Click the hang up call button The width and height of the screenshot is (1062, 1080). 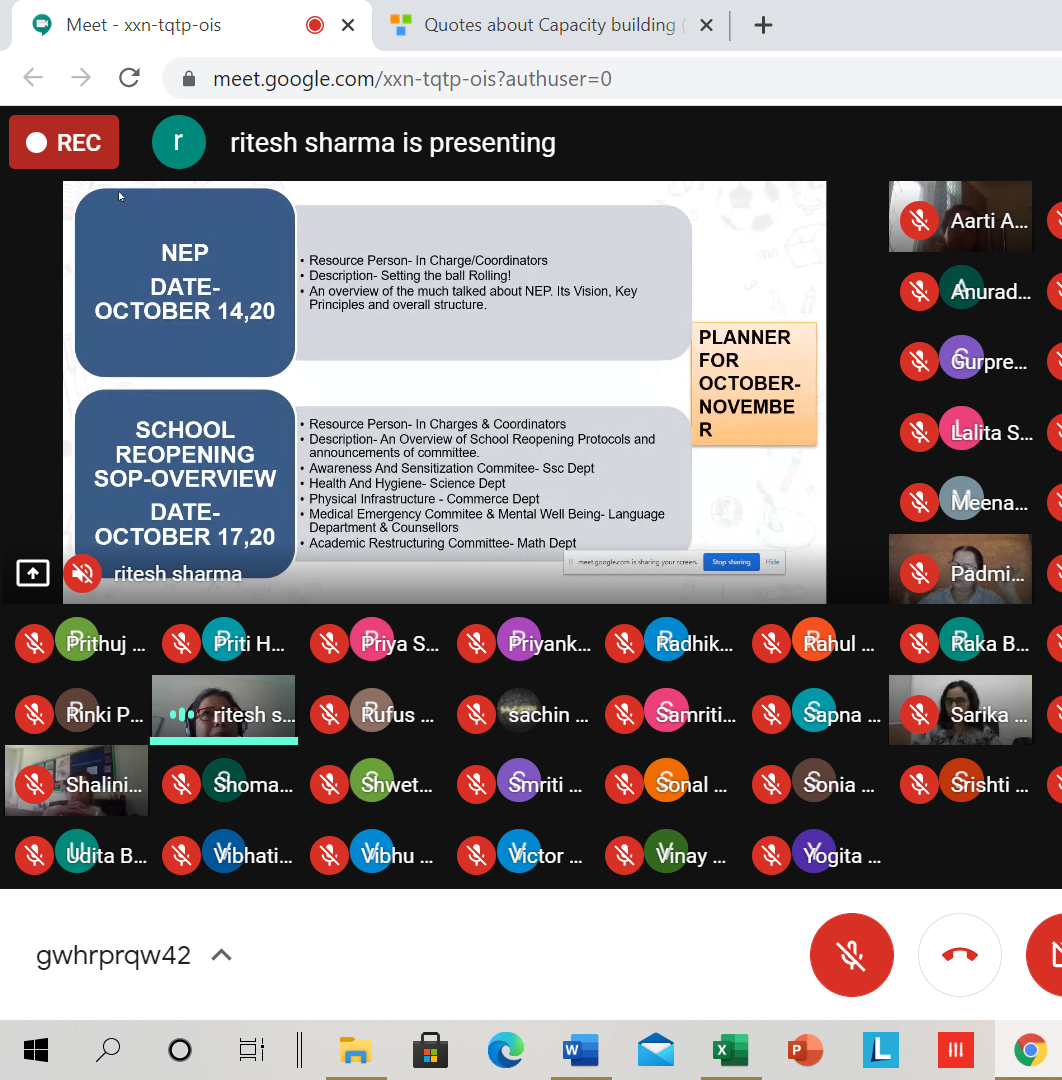click(959, 955)
